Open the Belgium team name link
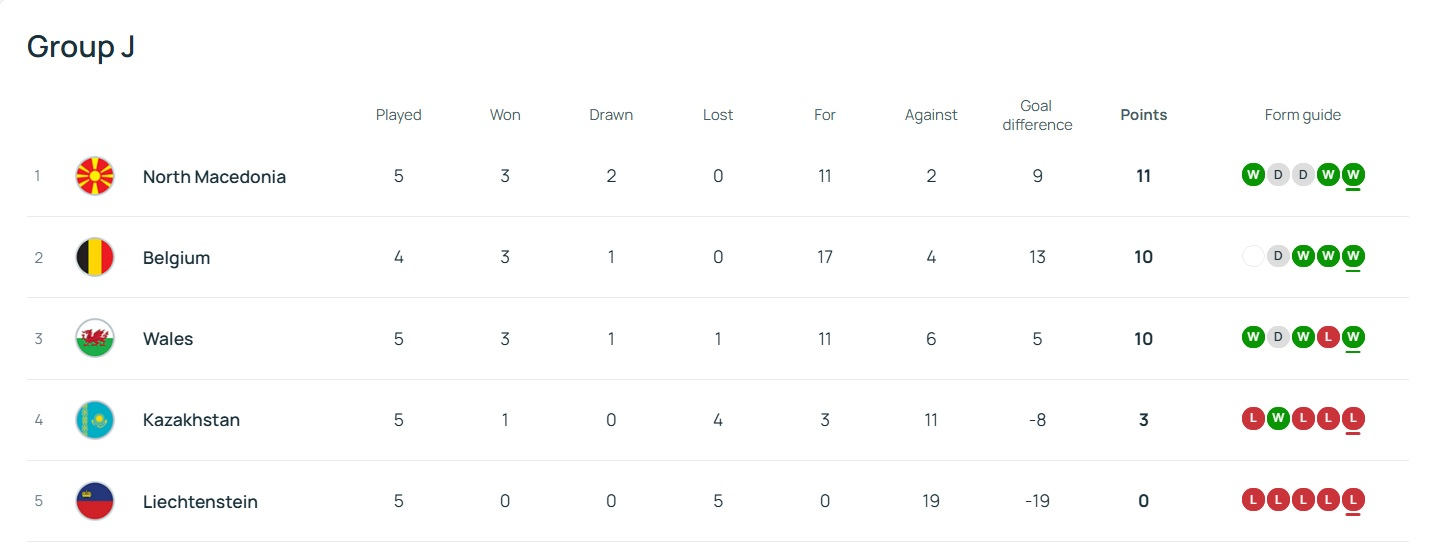This screenshot has height=551, width=1433. tap(176, 258)
